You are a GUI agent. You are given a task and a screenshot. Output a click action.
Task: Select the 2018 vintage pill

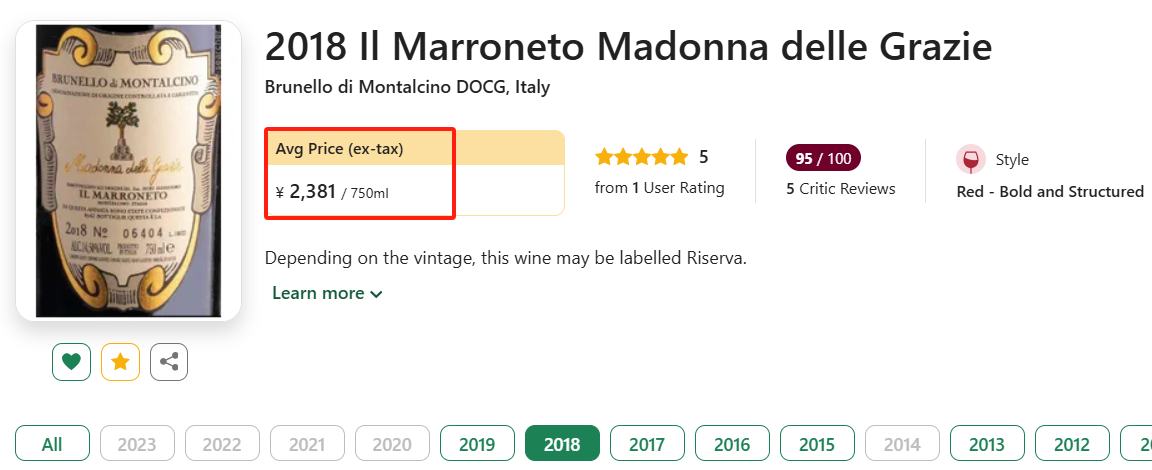pos(562,444)
